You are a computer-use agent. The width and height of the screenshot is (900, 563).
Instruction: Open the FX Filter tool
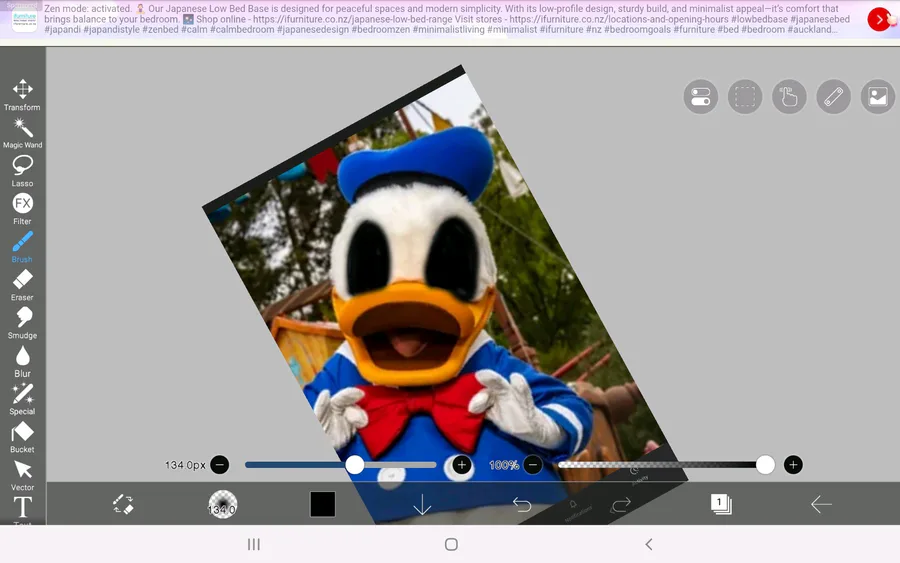(x=22, y=209)
